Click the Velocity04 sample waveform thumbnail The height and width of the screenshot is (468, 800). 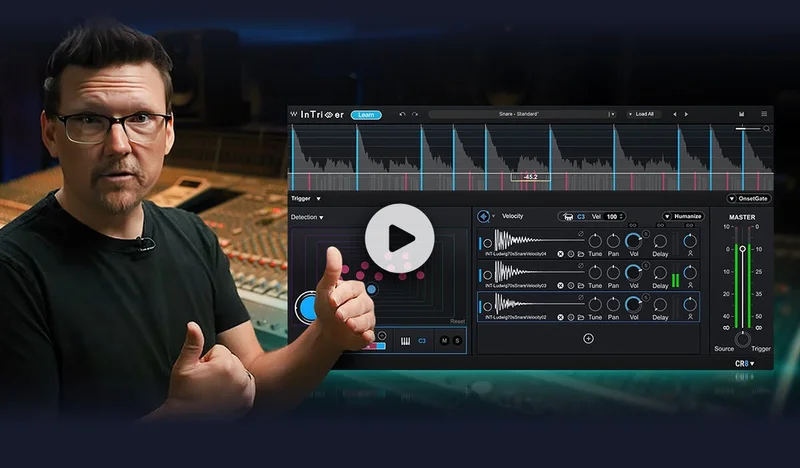pos(538,240)
